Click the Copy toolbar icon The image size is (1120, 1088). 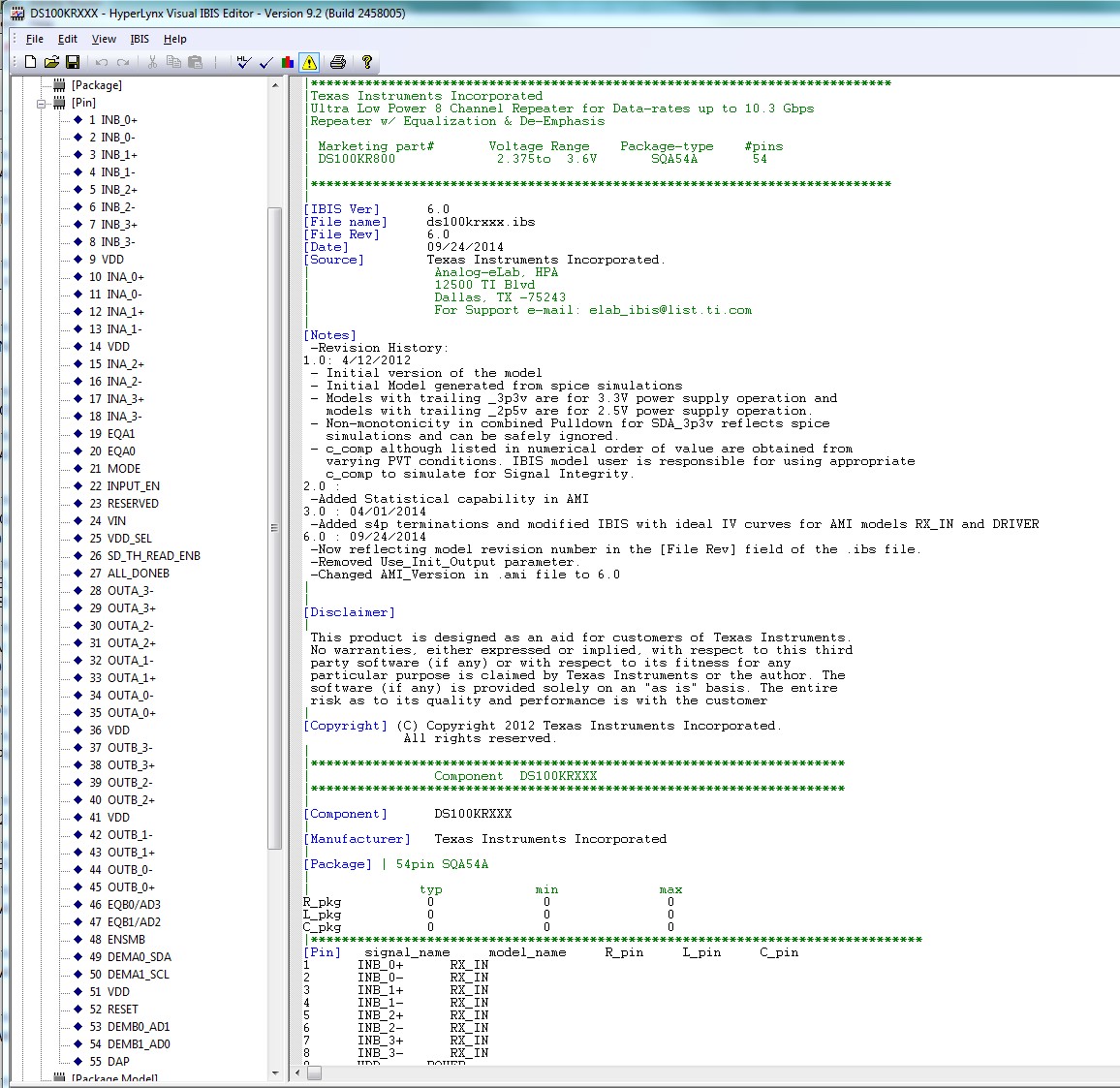(173, 62)
